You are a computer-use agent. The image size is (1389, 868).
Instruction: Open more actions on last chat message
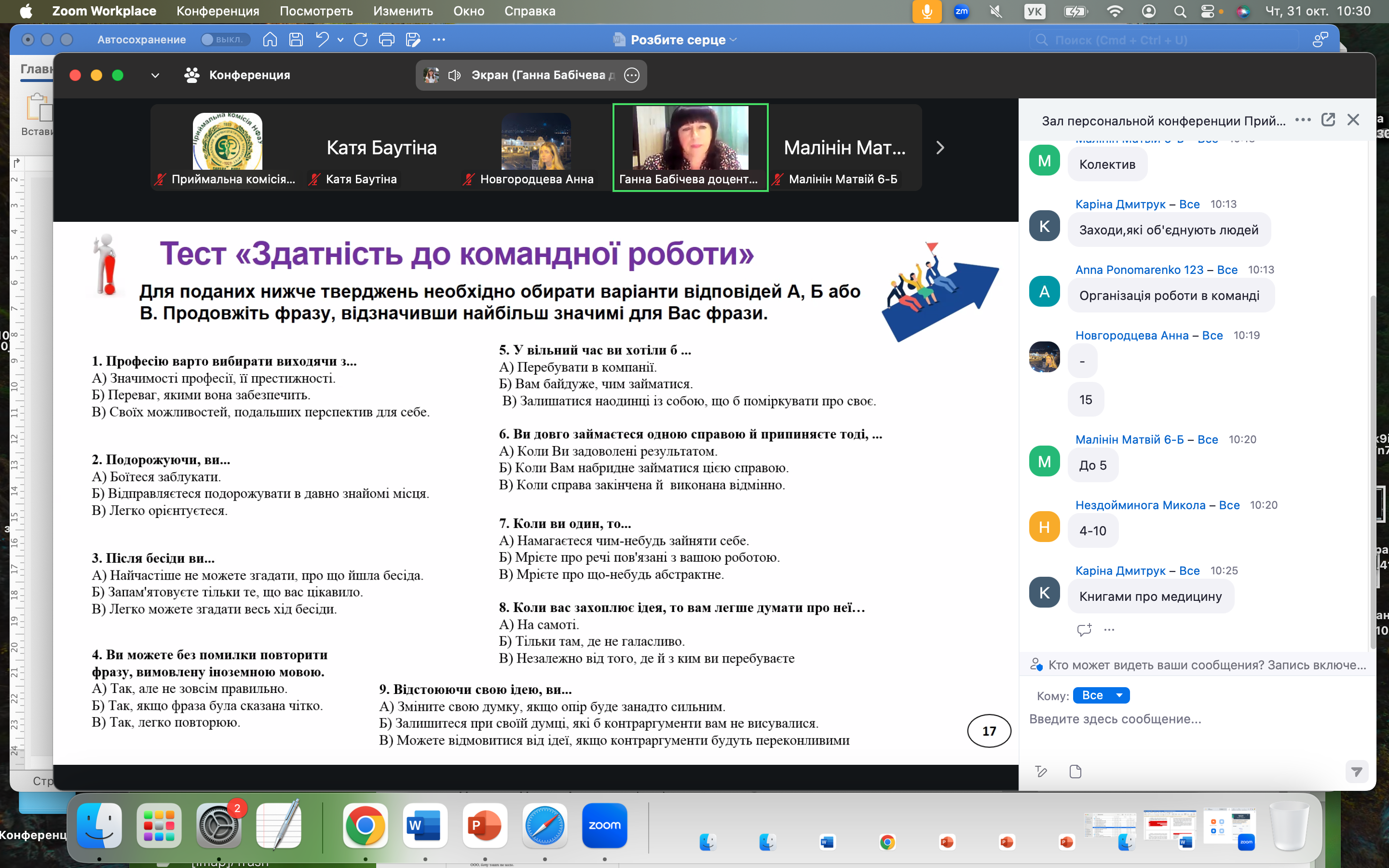pos(1109,630)
